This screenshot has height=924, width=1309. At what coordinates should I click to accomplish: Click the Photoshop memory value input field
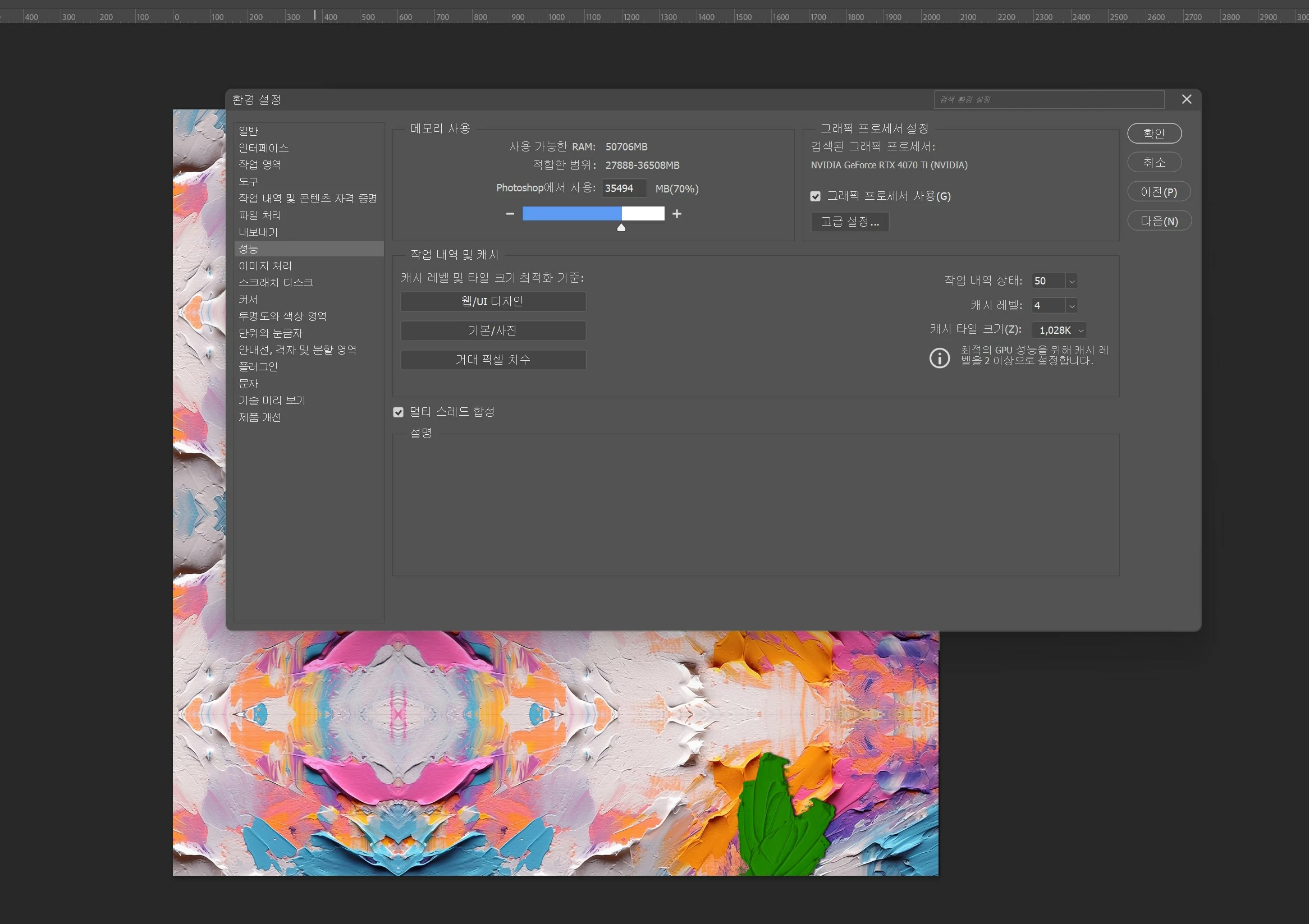624,188
